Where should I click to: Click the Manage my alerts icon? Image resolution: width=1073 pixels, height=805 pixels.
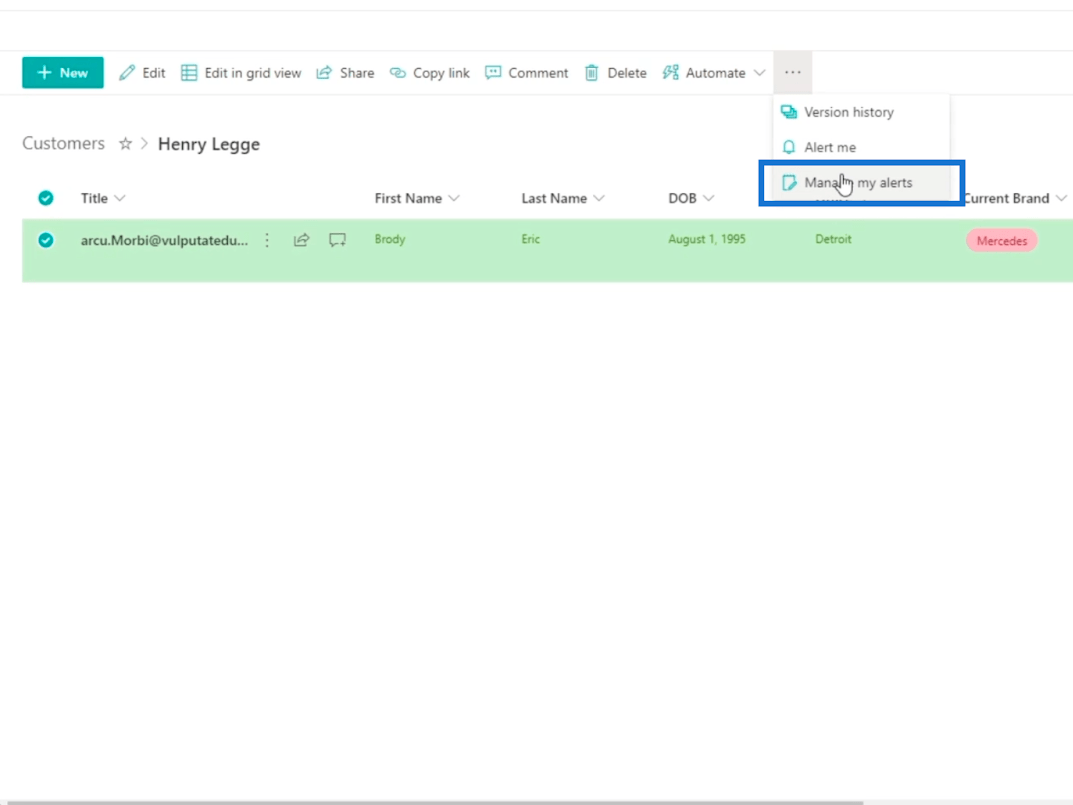click(x=789, y=183)
